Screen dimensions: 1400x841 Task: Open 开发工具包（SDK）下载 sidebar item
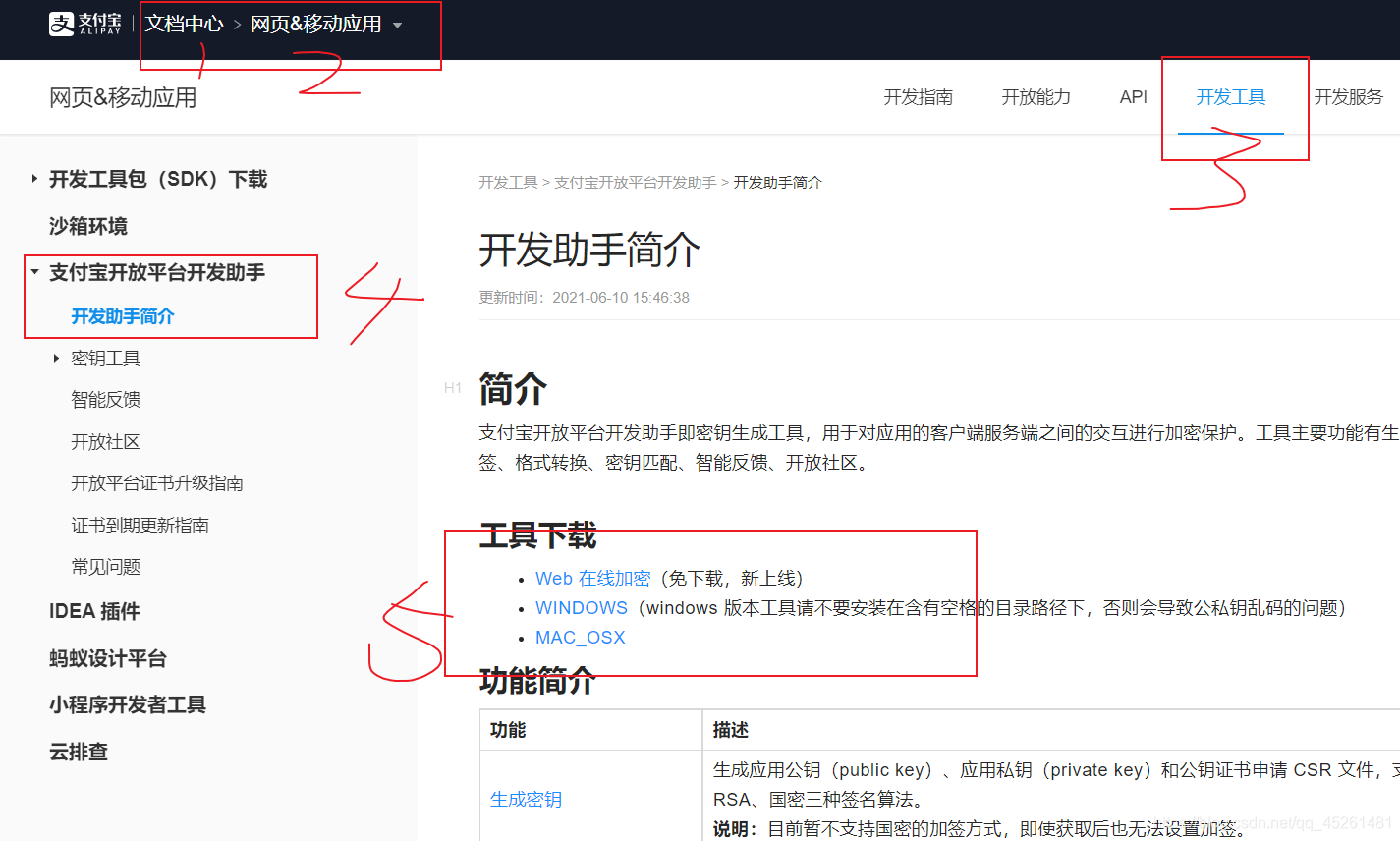(x=158, y=179)
